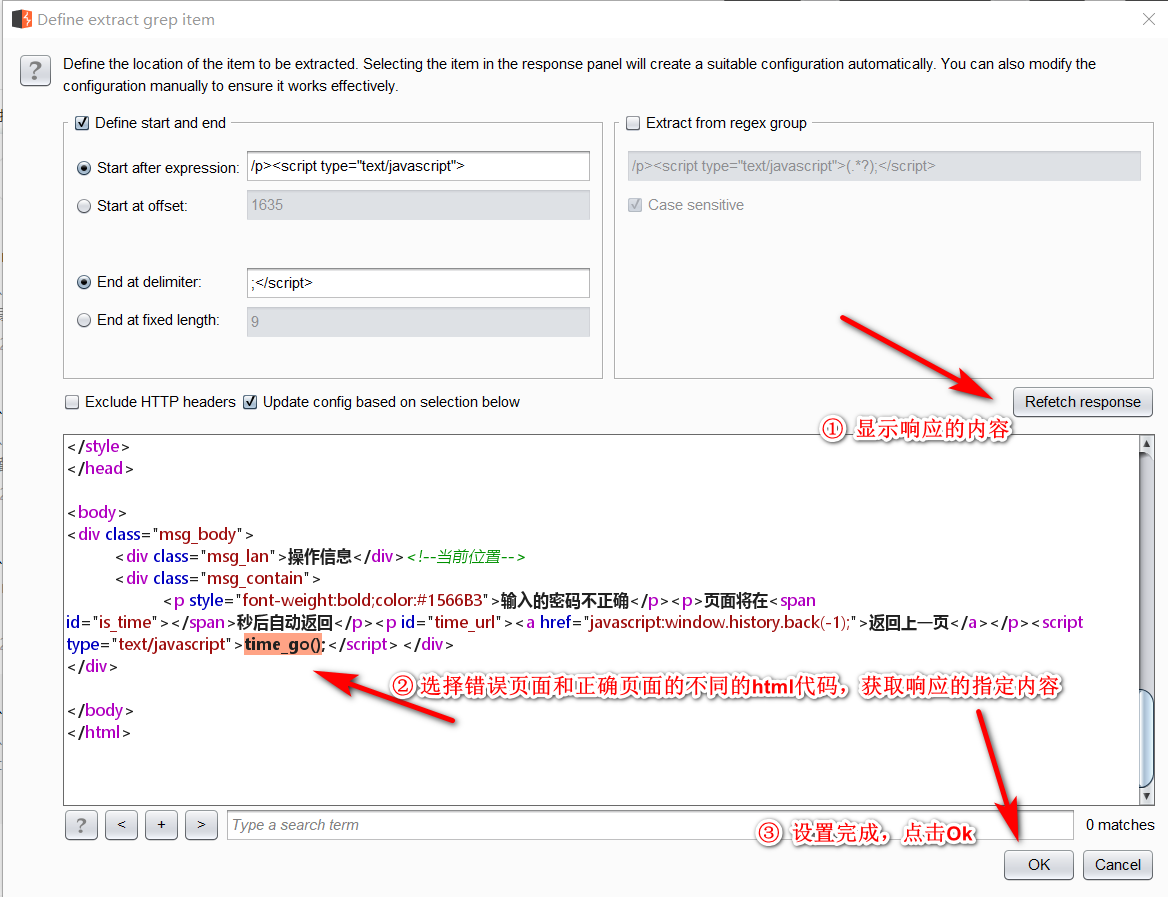The image size is (1168, 897).
Task: Click the </head> line in response
Action: [101, 469]
